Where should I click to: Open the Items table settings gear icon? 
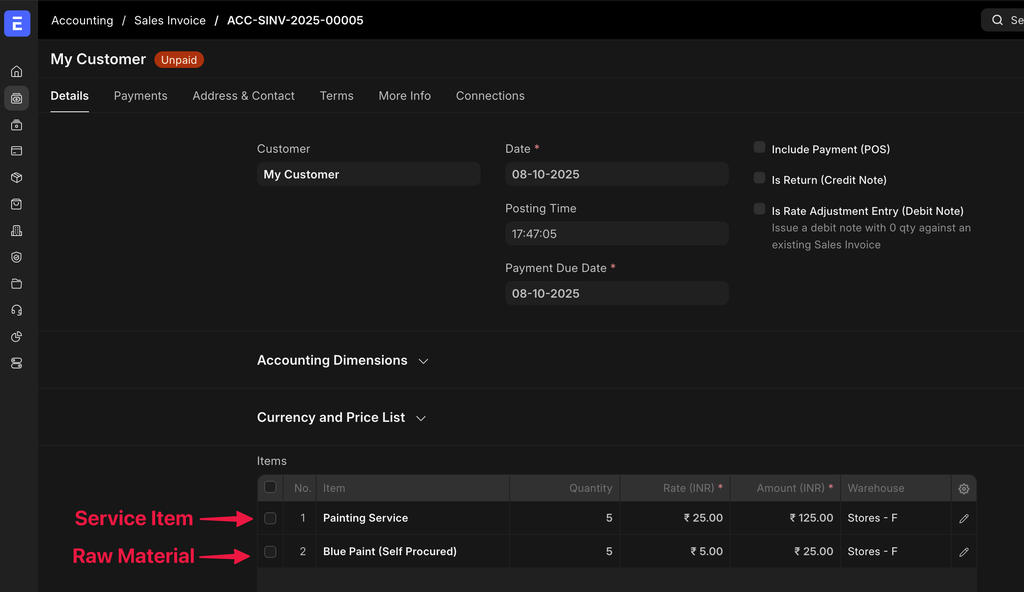click(x=963, y=488)
